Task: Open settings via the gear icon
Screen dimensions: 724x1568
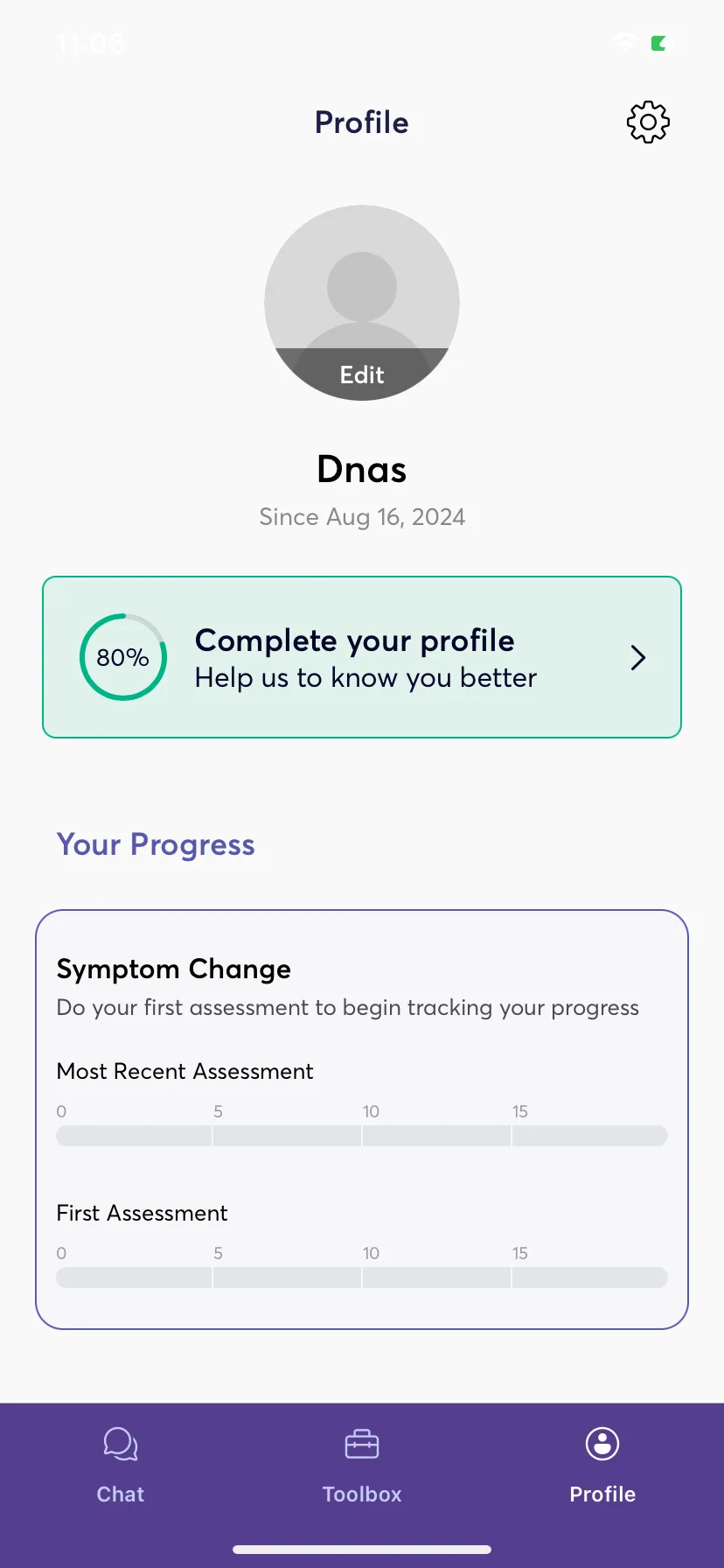Action: point(648,122)
